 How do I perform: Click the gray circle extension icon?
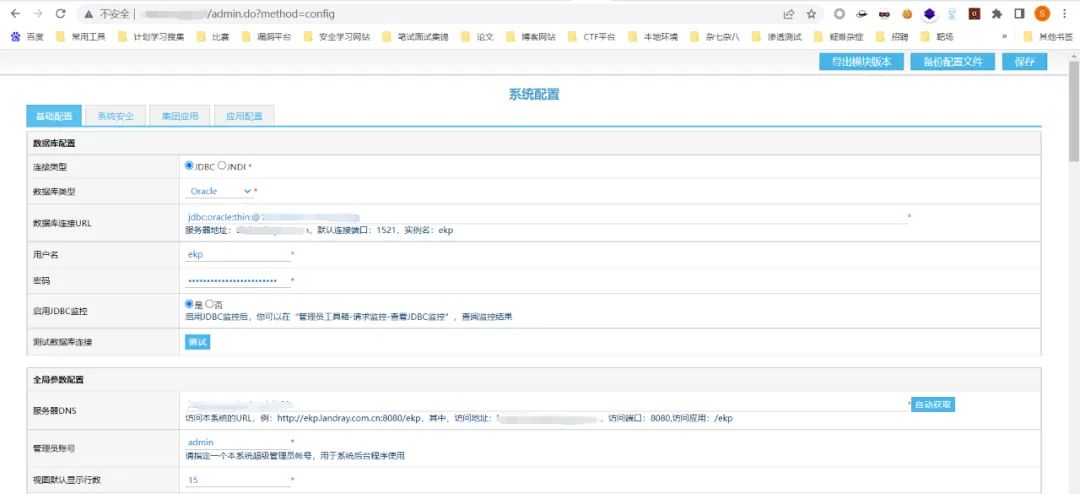click(839, 14)
